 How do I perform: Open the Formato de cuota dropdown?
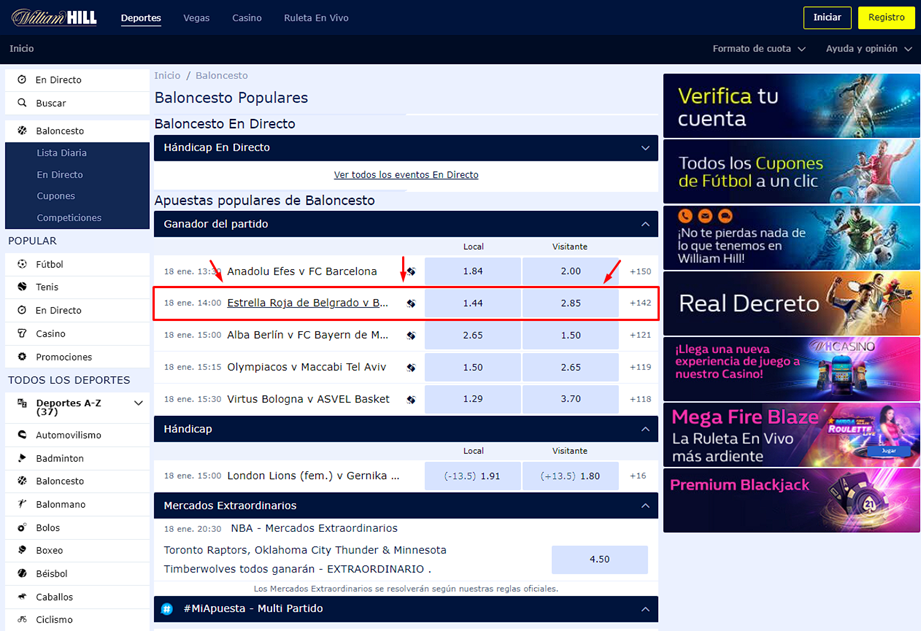tap(759, 49)
